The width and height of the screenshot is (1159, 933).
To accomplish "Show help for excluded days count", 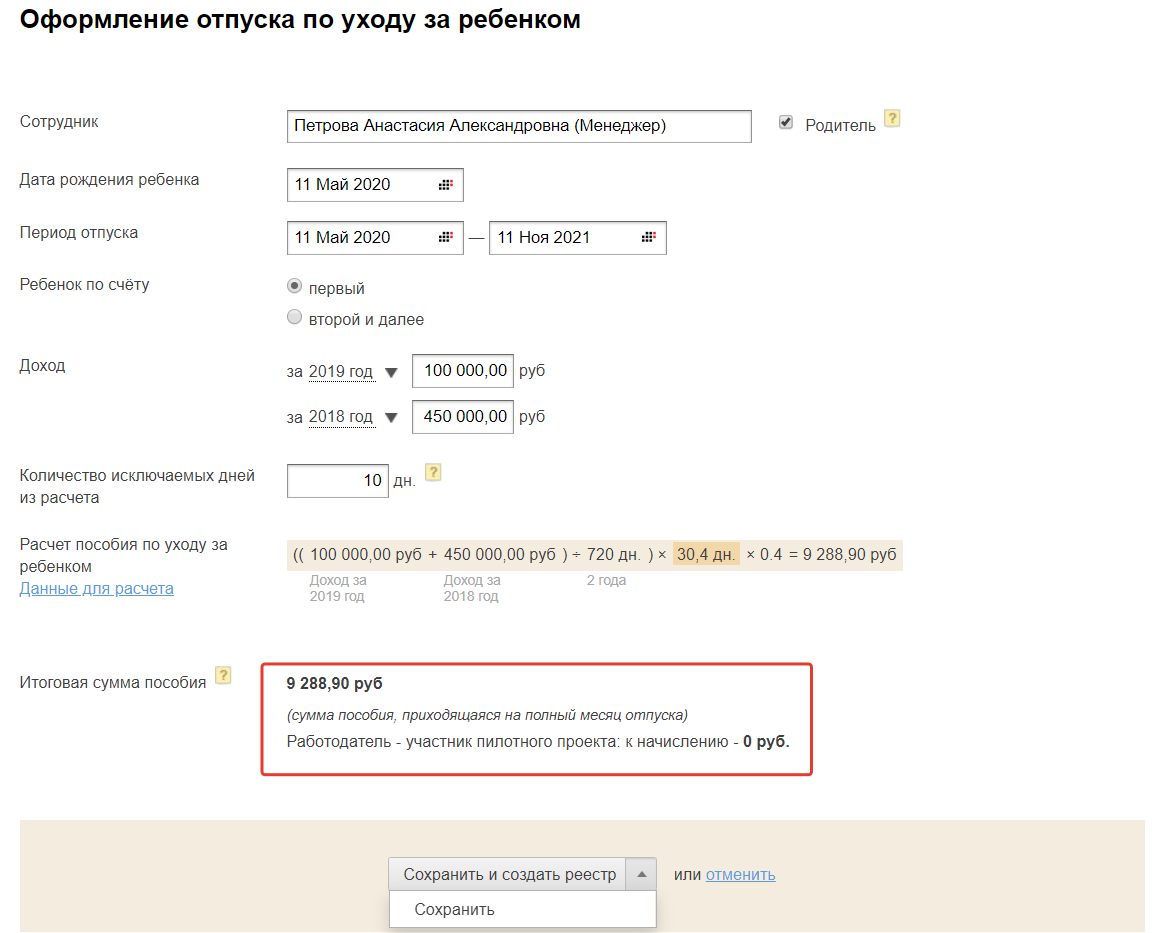I will point(433,473).
